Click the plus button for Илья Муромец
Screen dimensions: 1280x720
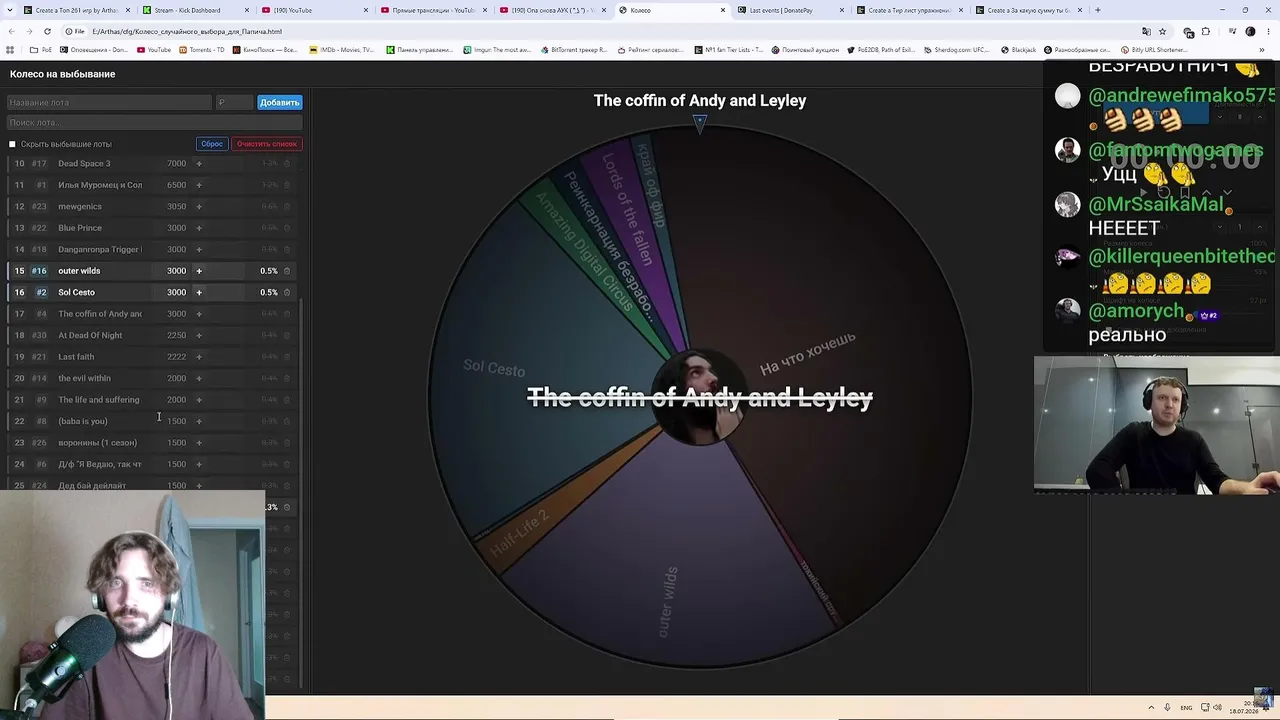[198, 185]
